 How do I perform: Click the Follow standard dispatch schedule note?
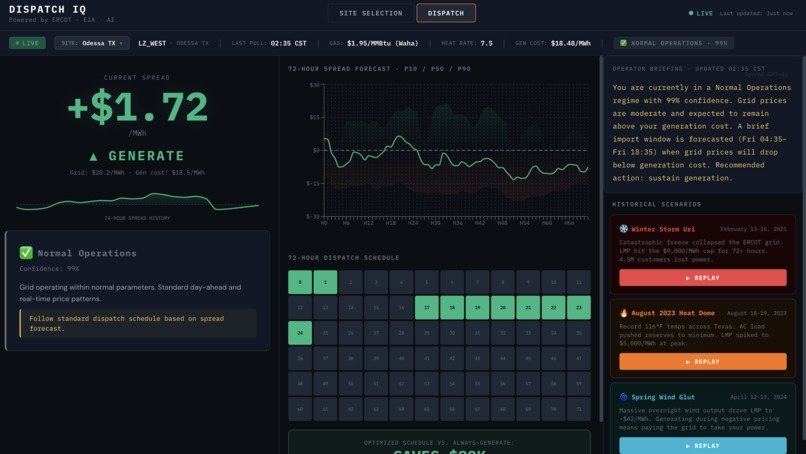tap(138, 323)
